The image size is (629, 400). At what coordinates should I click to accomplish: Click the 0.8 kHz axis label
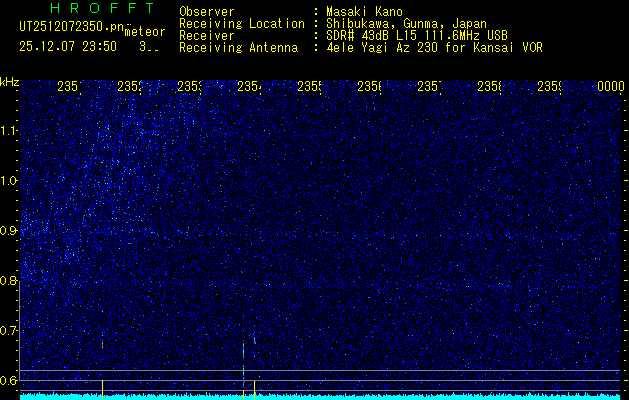pos(8,280)
